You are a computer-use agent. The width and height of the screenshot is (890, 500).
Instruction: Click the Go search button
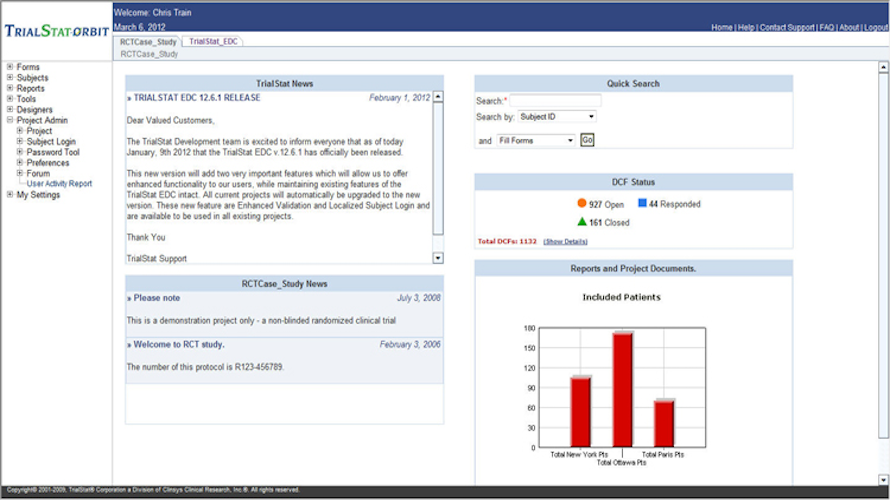[587, 140]
